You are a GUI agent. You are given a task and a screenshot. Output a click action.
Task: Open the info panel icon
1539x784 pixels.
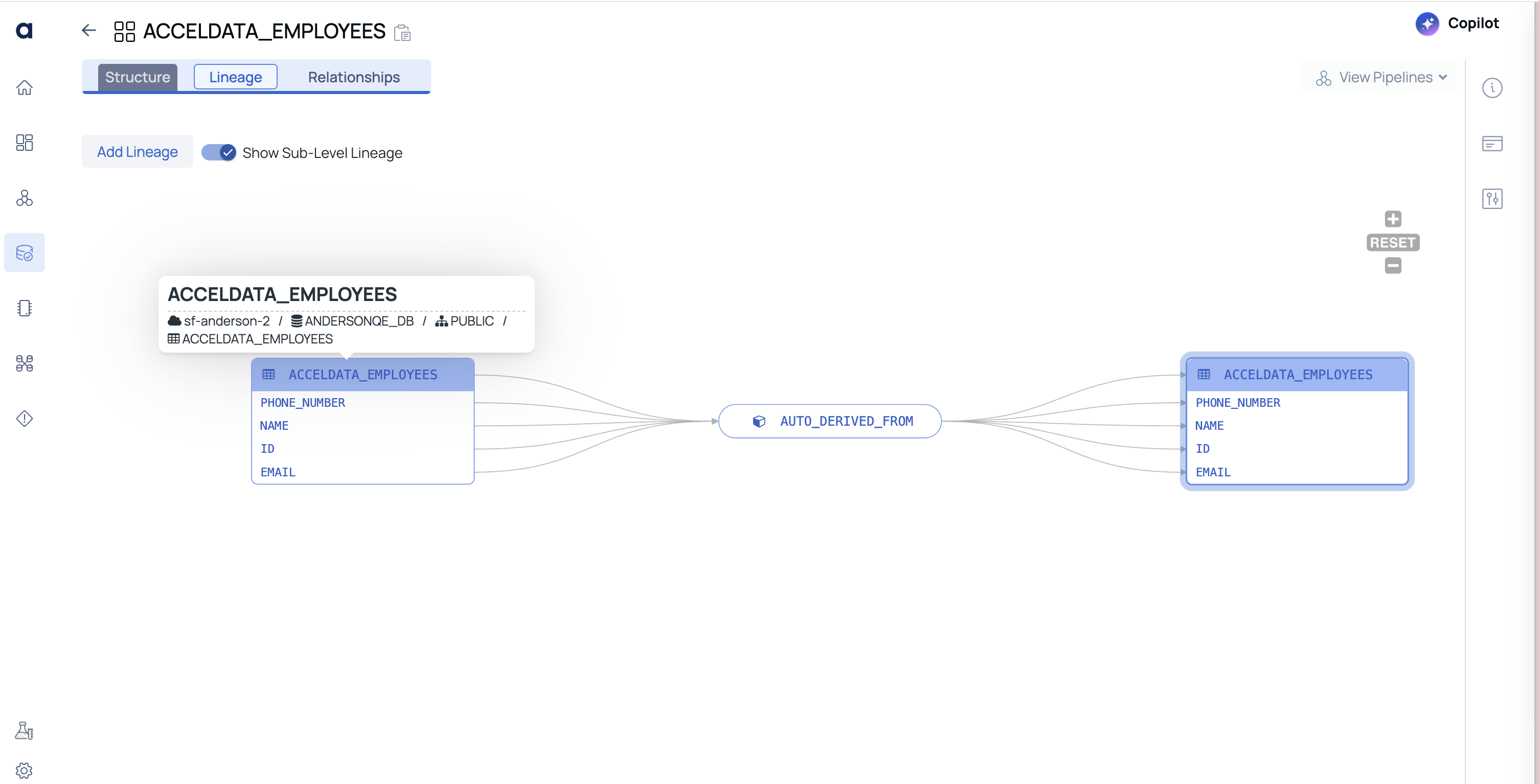(1492, 88)
